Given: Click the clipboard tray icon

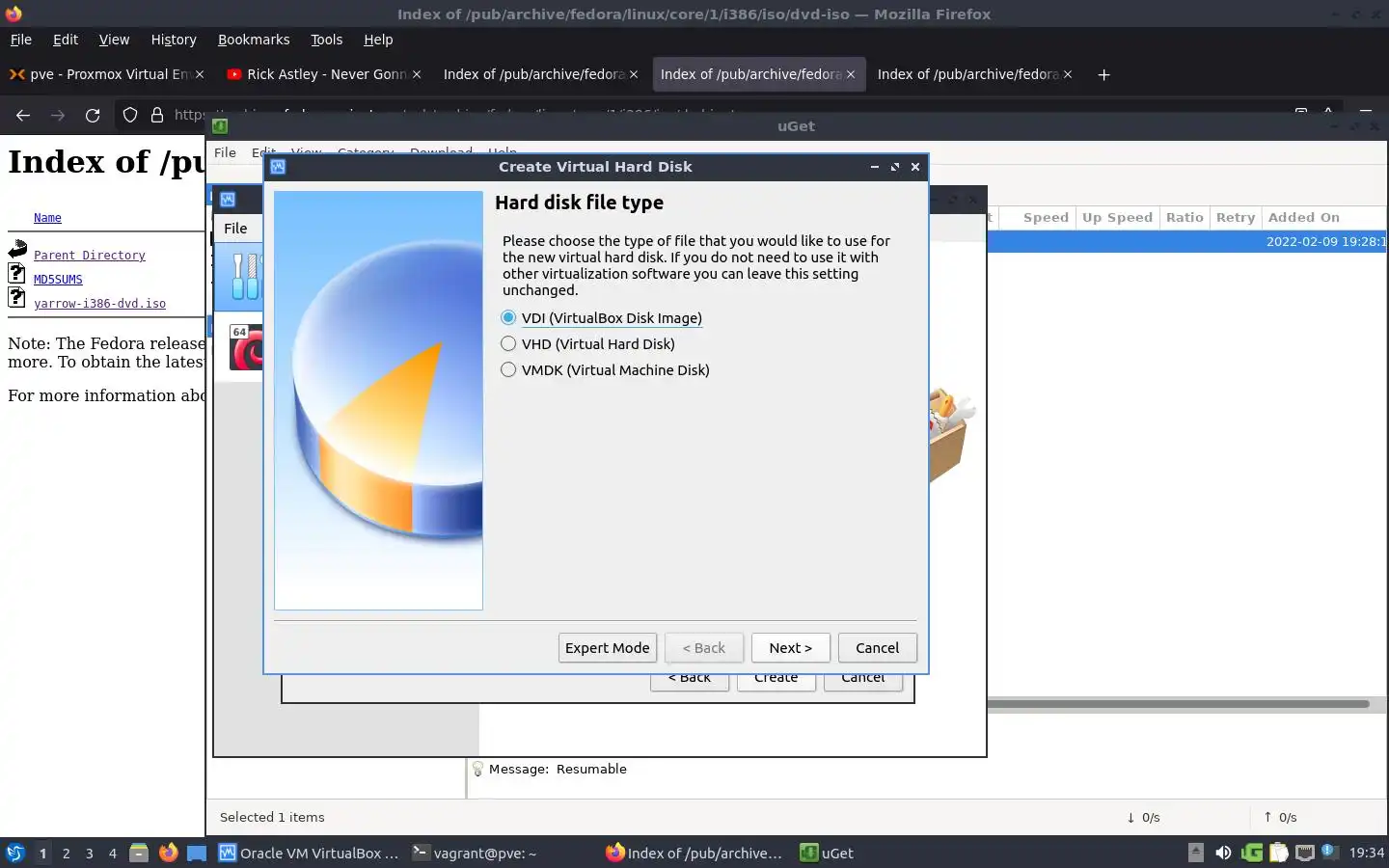Looking at the screenshot, I should [x=1279, y=853].
